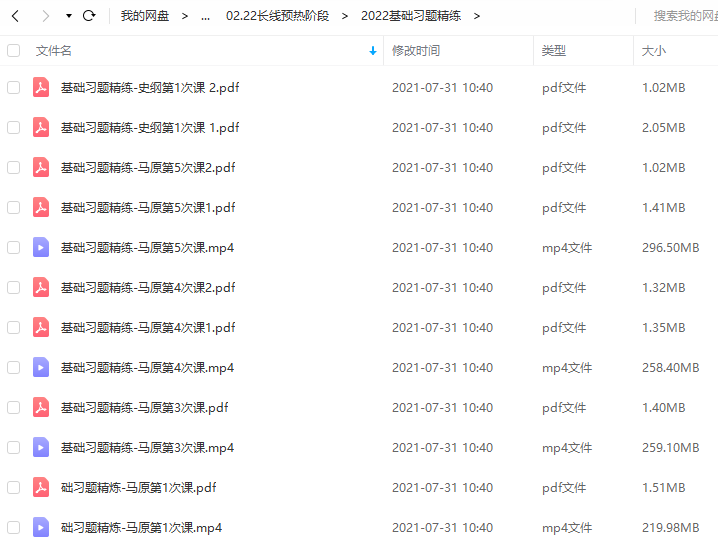
Task: Expand the collapsed breadcrumb ellipsis
Action: (206, 16)
